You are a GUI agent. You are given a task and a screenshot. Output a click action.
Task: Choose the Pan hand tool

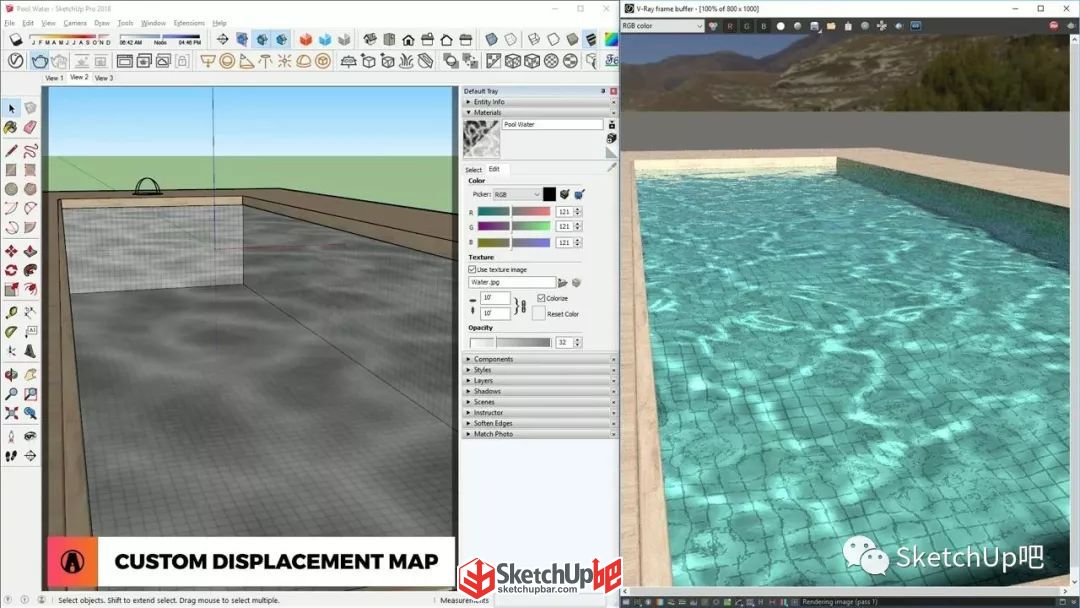click(x=30, y=375)
